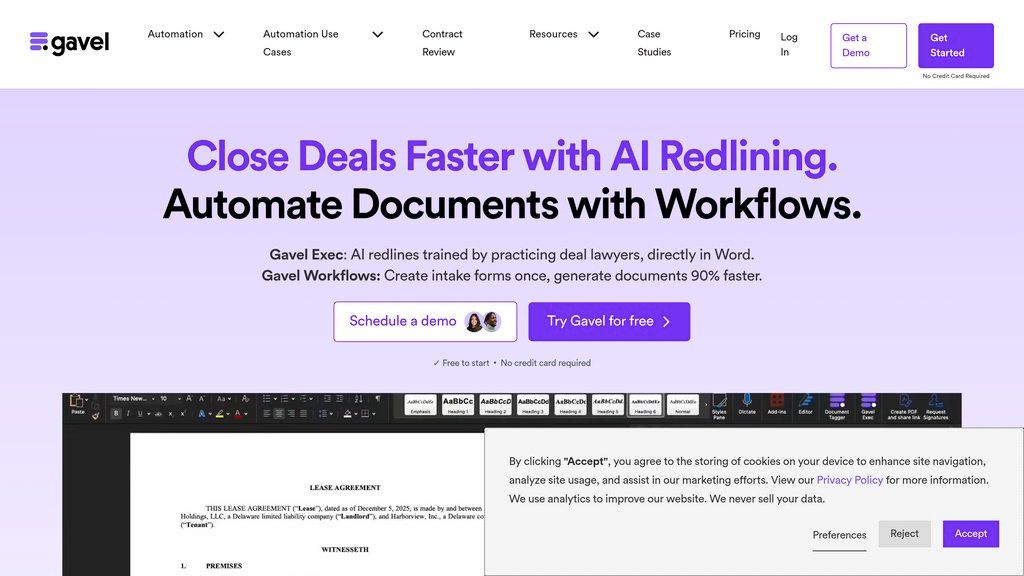Click the blue Text Effects A icon
This screenshot has height=576, width=1024.
tap(202, 413)
